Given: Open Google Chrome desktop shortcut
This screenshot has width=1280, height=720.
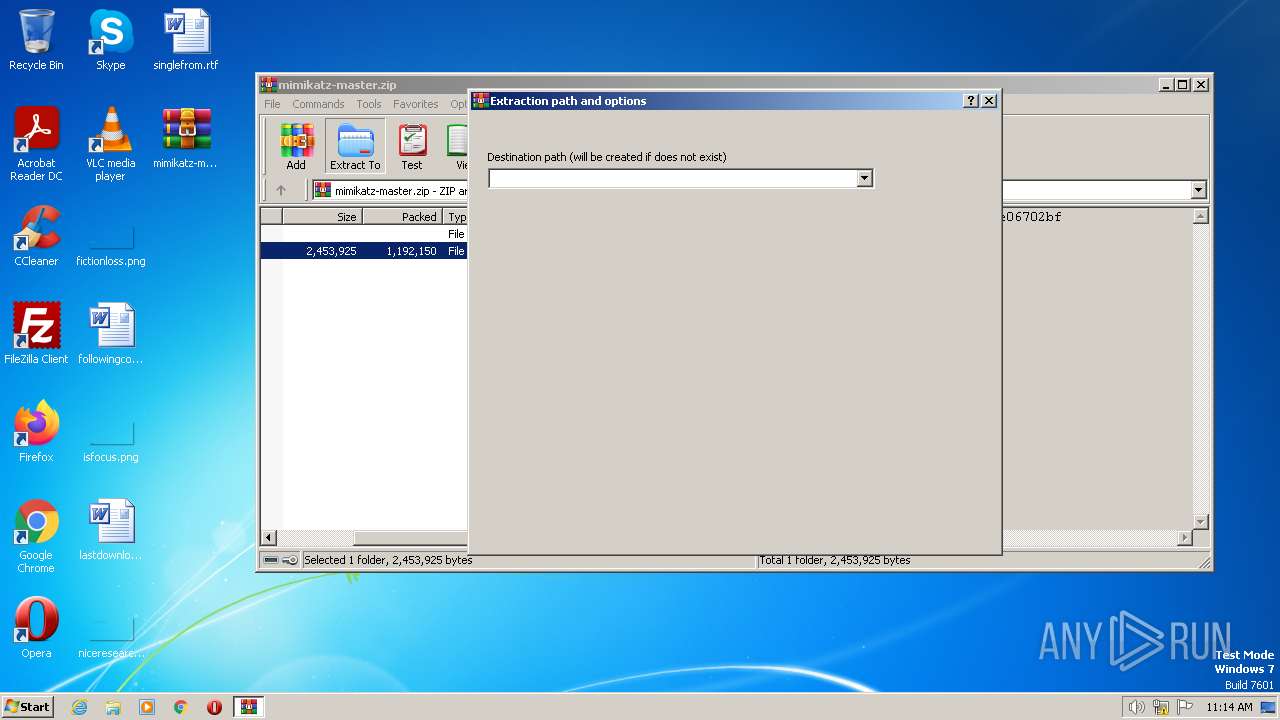Looking at the screenshot, I should coord(36,537).
